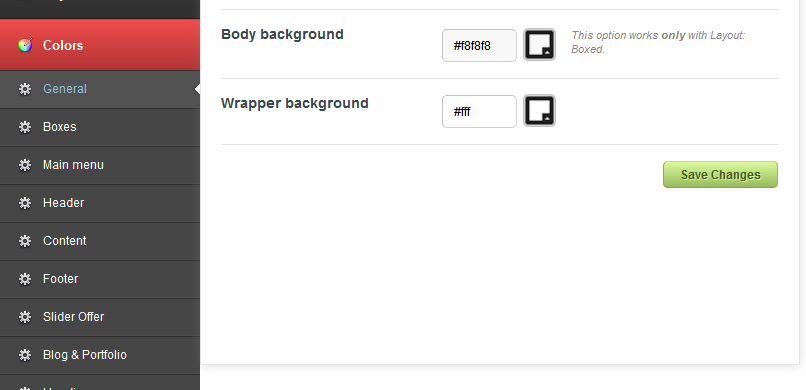Click the gear icon beside Slider Offer
Screen dimensions: 806x390
(x=25, y=317)
